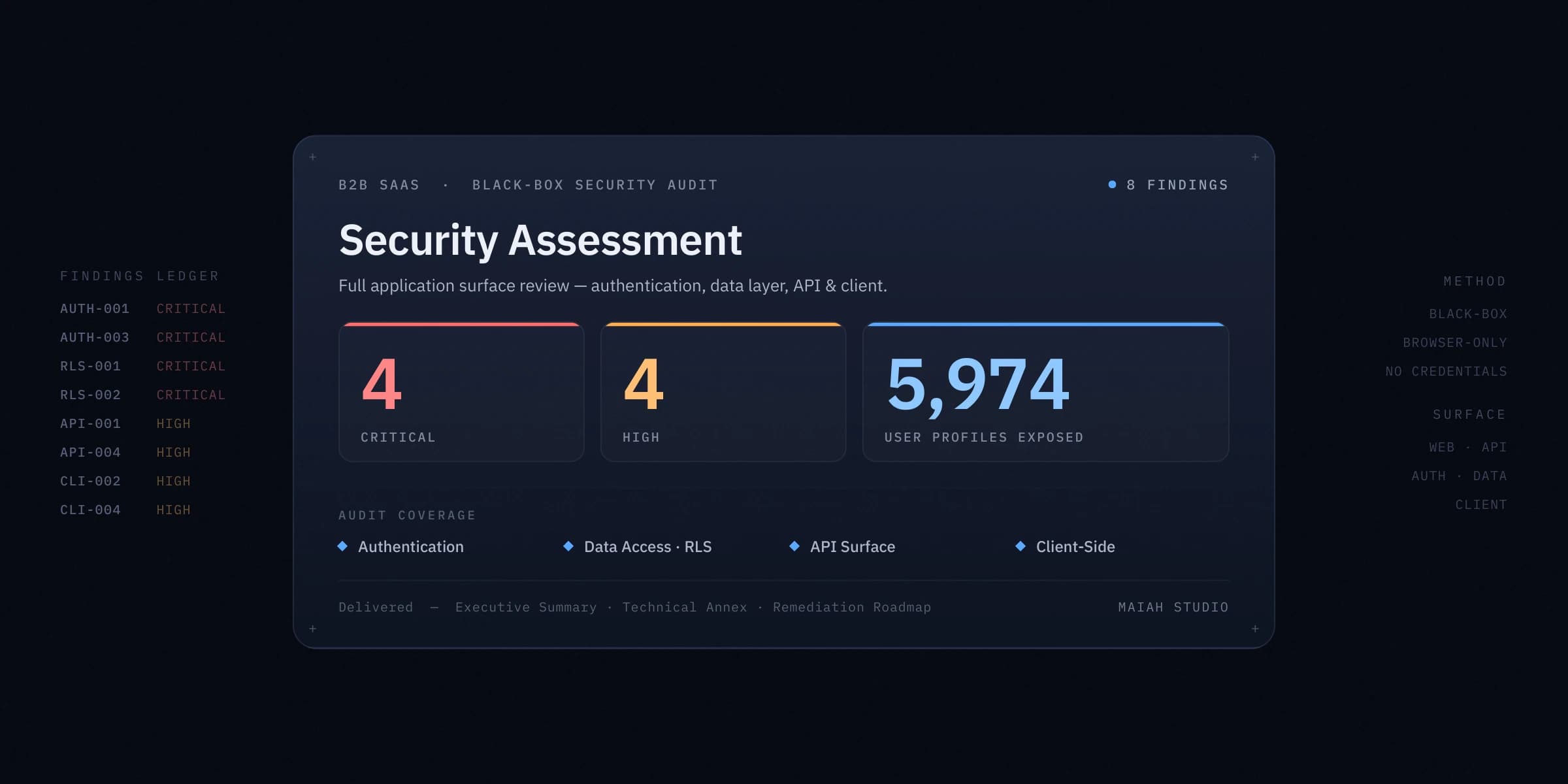
Task: Click the HIGH tag beside CLI-004
Action: [174, 510]
